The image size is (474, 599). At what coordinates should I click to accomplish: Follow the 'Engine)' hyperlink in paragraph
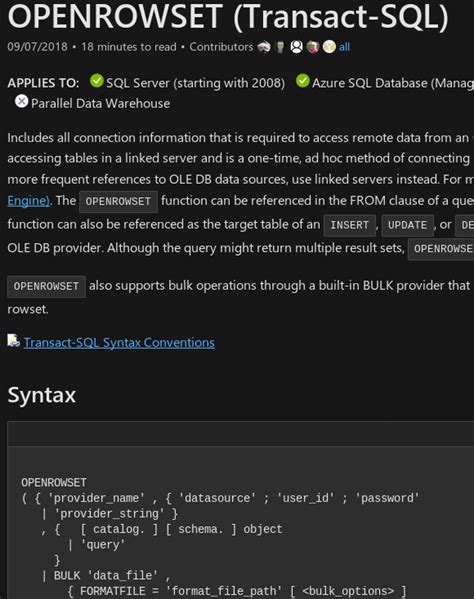click(x=29, y=201)
